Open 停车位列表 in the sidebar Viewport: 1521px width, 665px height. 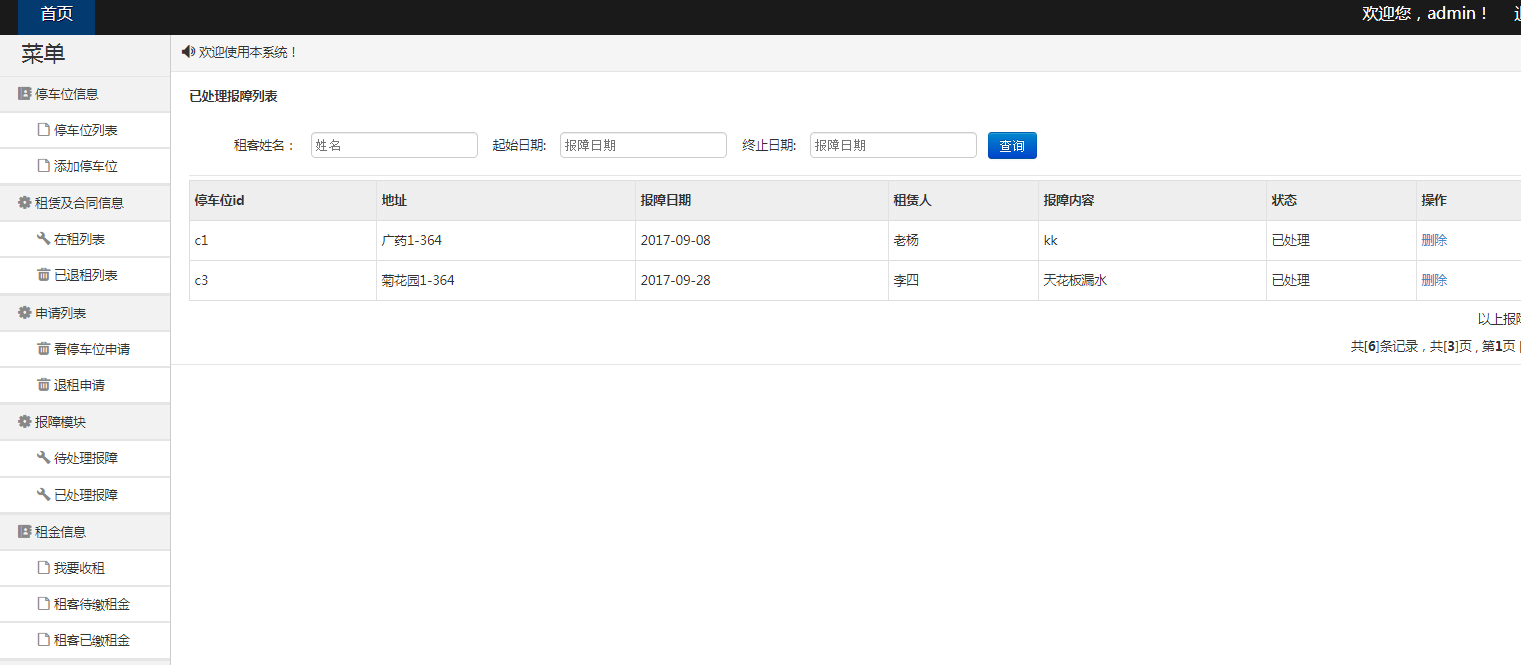[85, 130]
